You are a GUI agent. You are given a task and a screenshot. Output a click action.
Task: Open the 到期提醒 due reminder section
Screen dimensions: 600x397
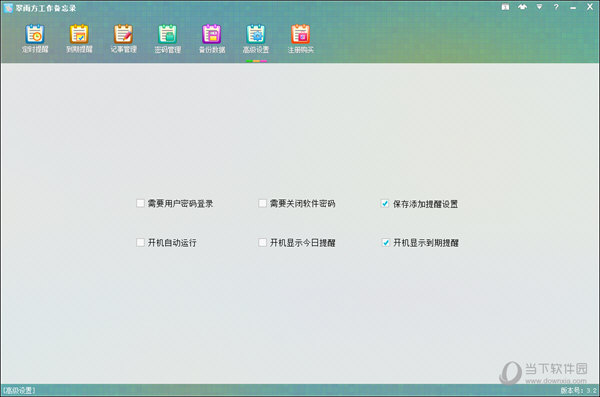[x=79, y=39]
